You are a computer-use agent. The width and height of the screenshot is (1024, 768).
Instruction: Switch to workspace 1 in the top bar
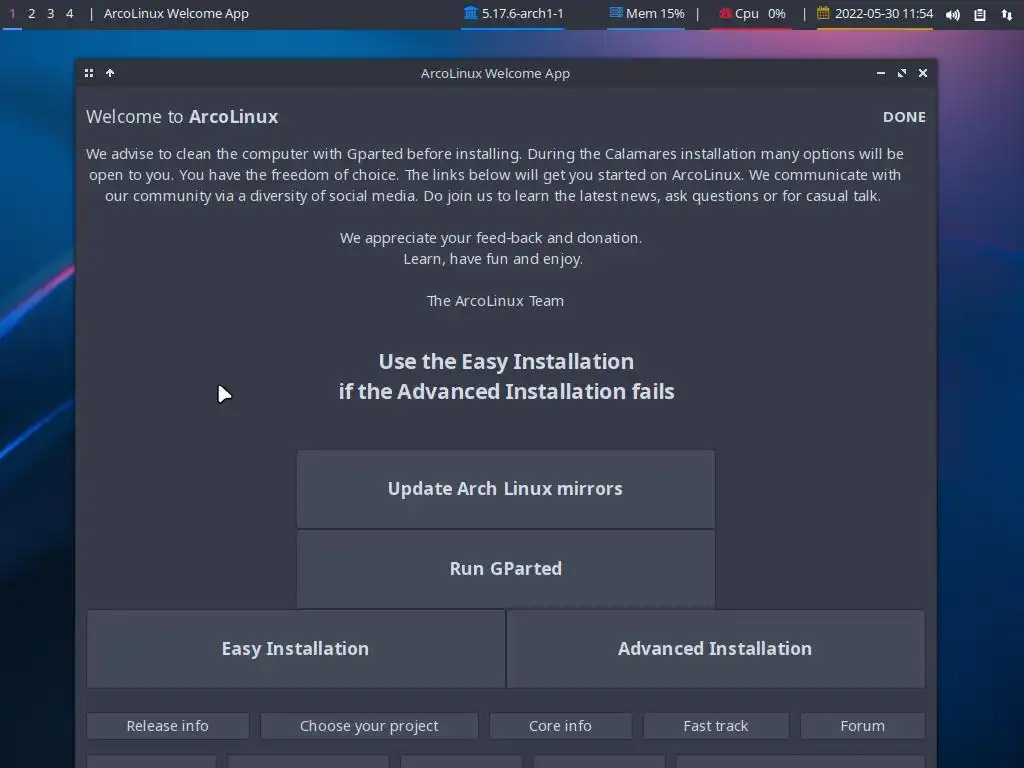coord(12,14)
